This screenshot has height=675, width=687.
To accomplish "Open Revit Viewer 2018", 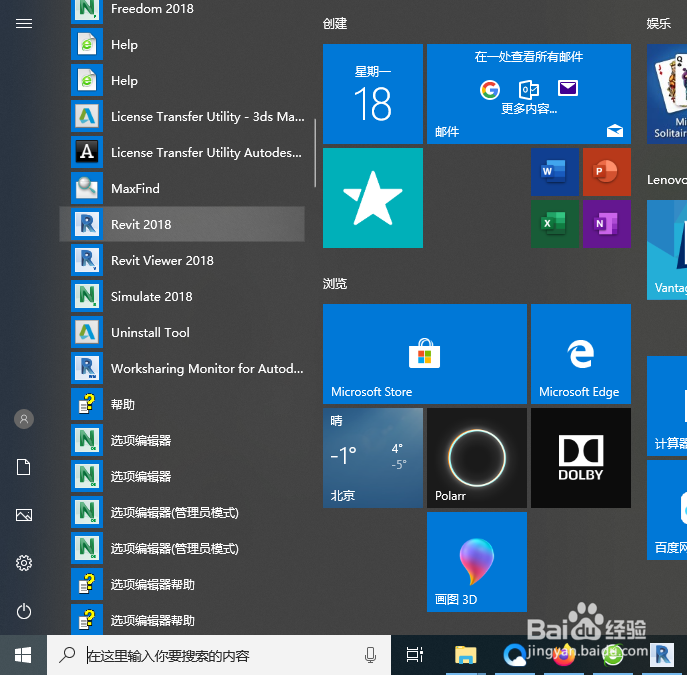I will coord(182,260).
